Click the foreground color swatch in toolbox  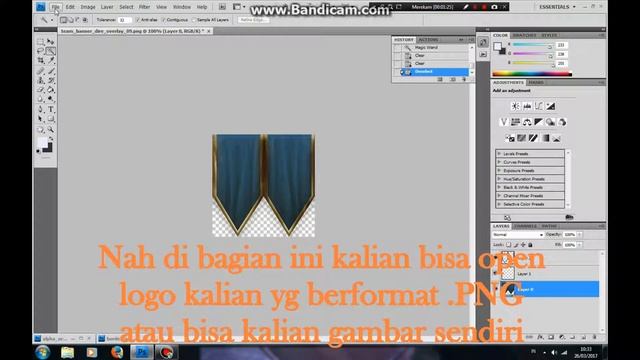tap(42, 143)
